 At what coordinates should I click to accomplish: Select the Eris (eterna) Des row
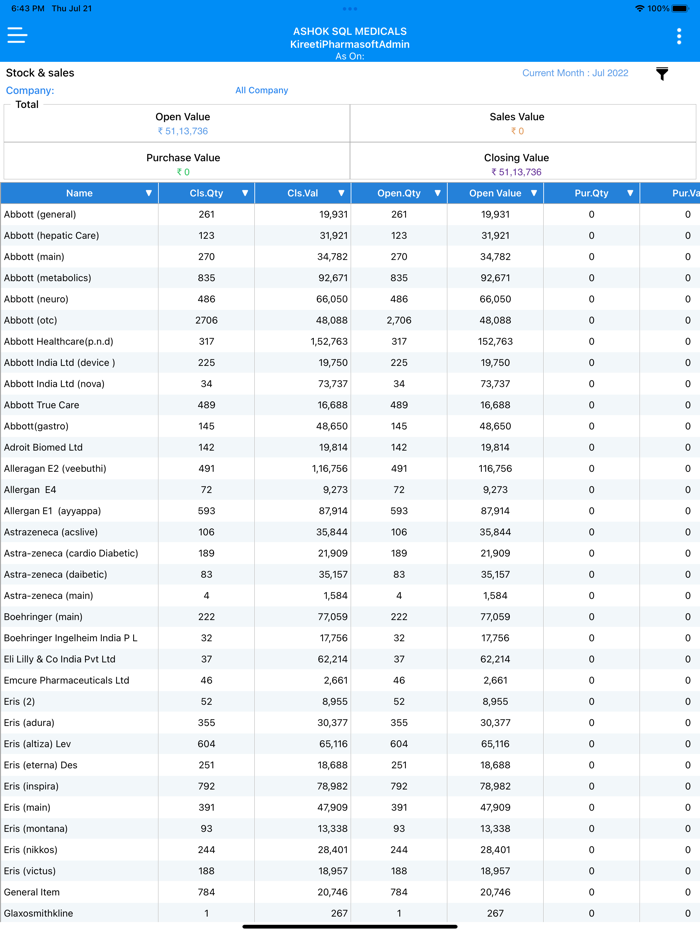pyautogui.click(x=350, y=765)
